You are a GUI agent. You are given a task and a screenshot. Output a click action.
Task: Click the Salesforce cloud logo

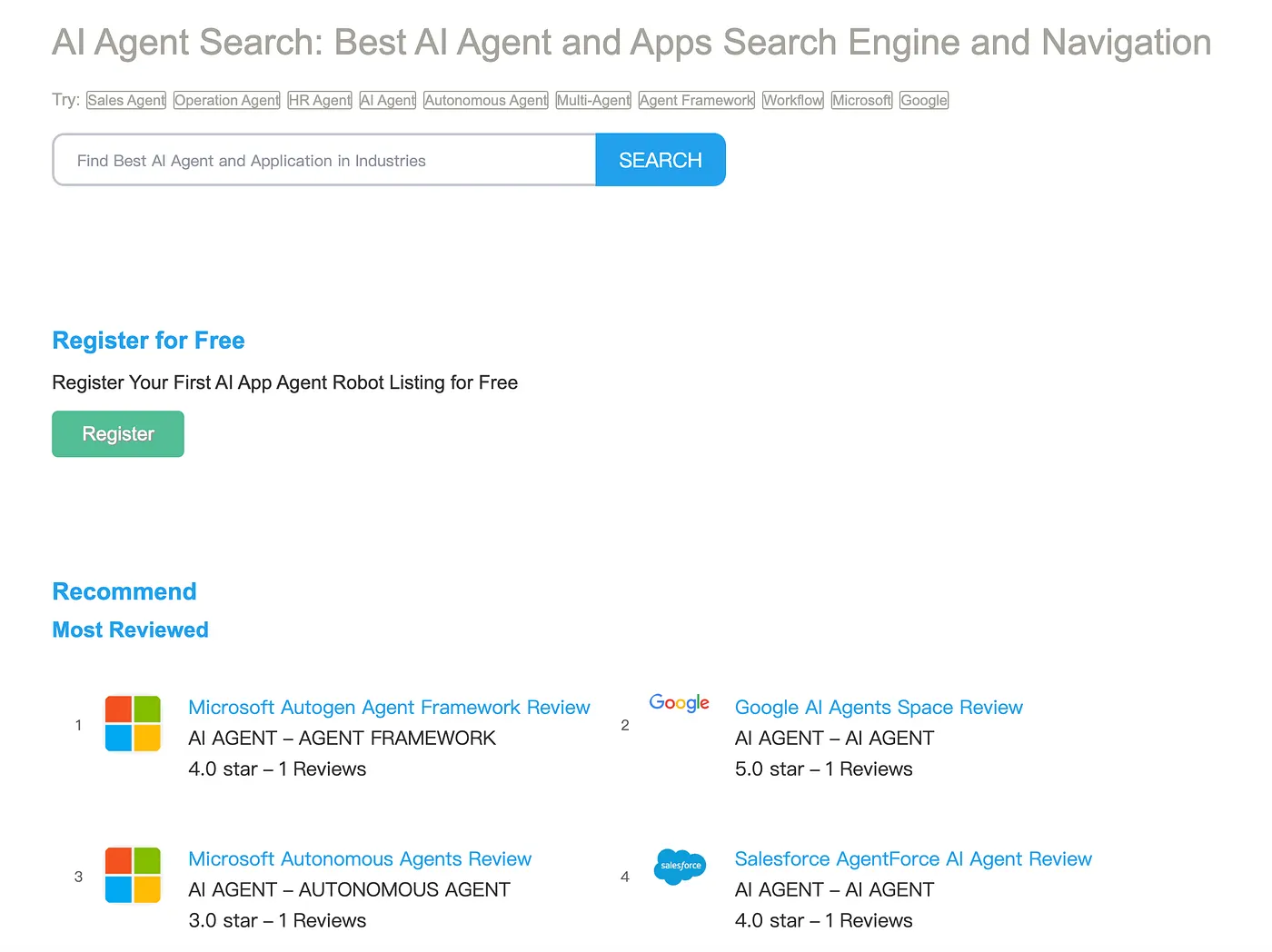[x=680, y=866]
